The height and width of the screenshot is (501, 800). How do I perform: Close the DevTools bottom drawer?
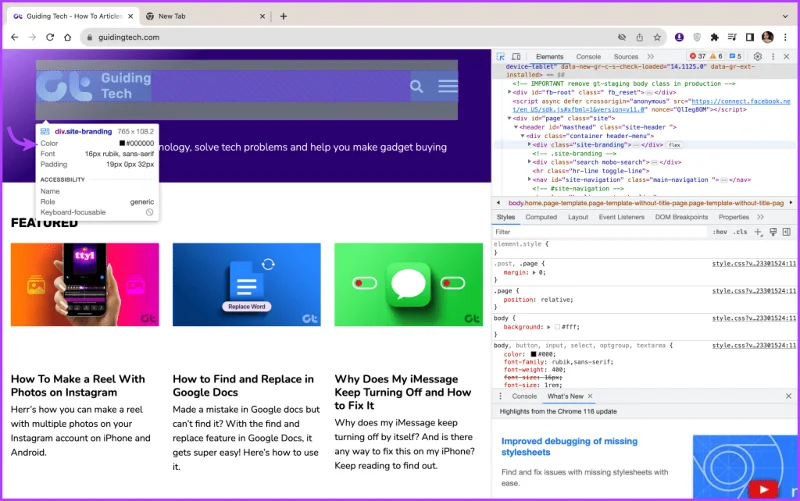click(788, 396)
